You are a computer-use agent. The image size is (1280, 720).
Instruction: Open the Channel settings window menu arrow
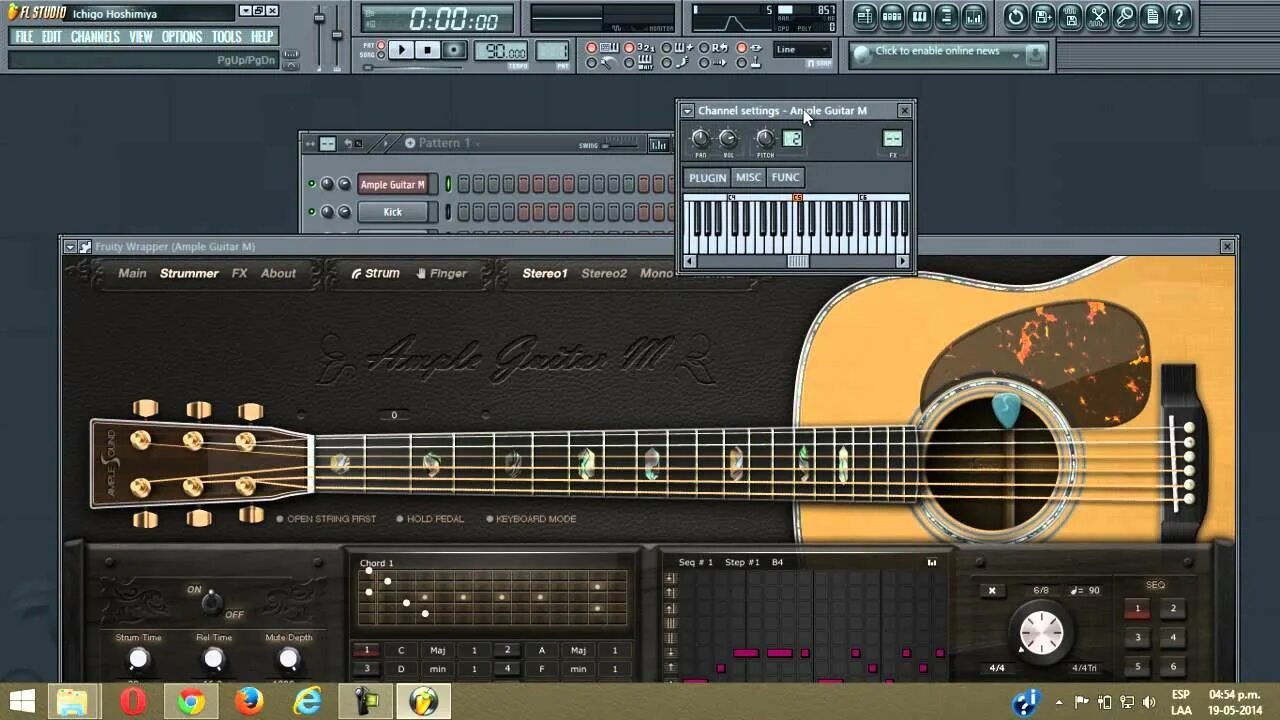687,111
